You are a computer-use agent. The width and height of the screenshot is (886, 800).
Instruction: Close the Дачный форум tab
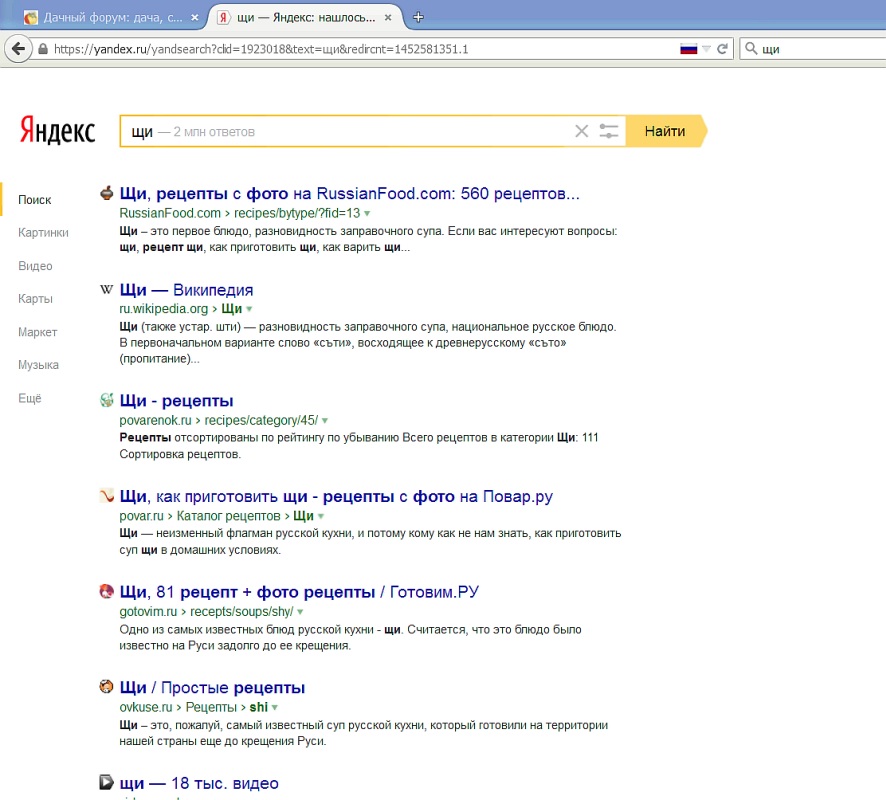click(195, 18)
